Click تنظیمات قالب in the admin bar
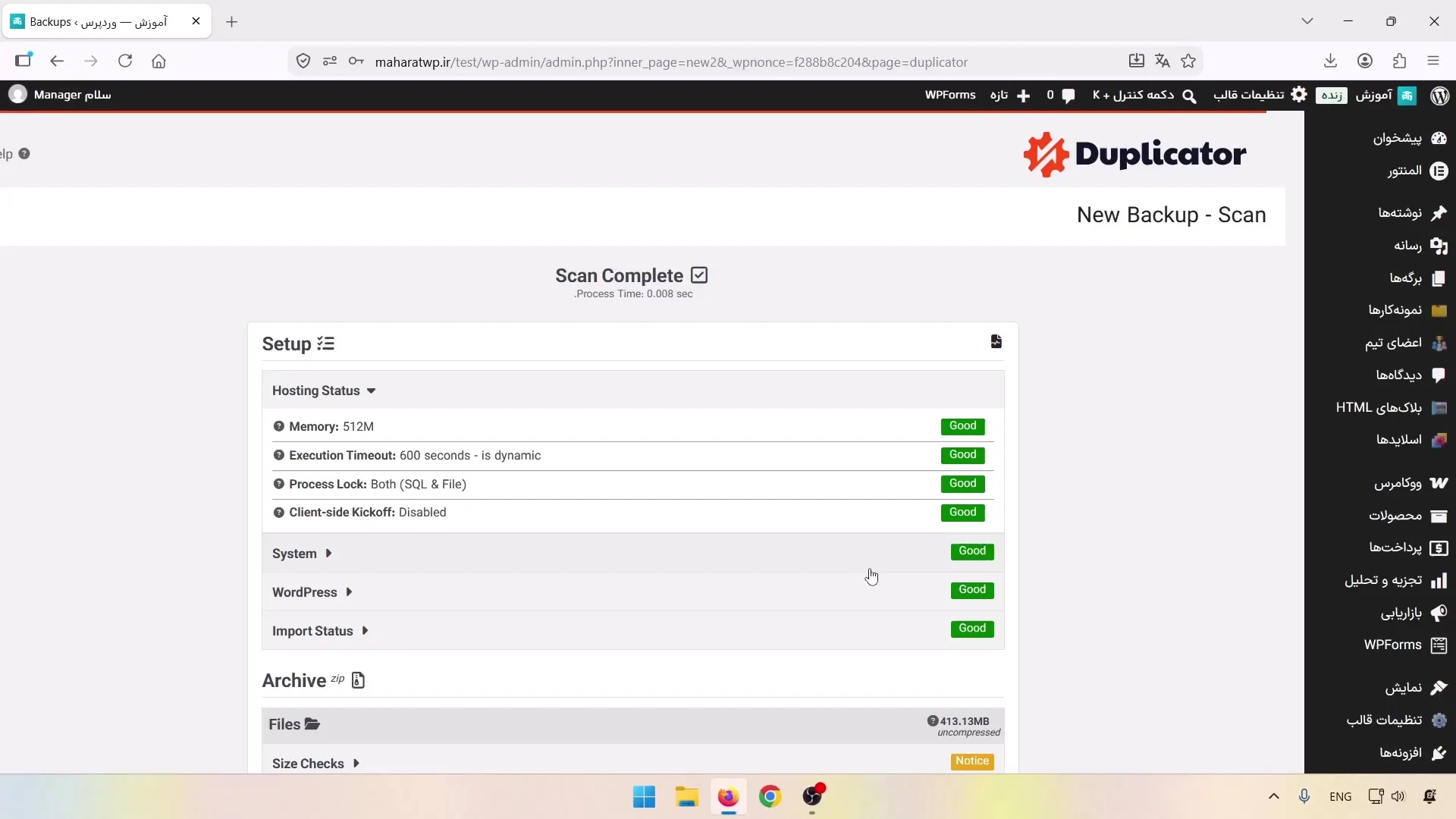 tap(1260, 95)
